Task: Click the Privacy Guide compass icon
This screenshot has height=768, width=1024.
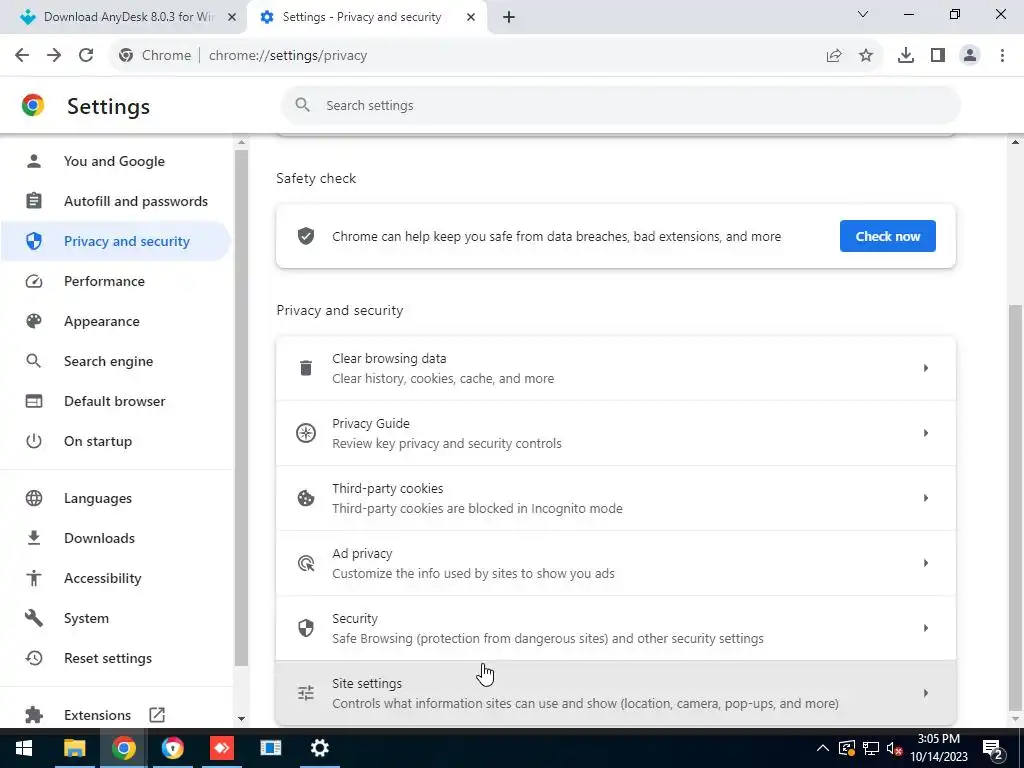Action: 306,433
